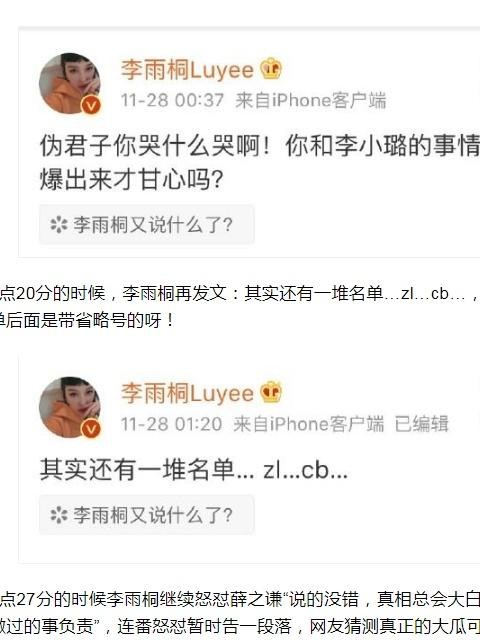480x640 pixels.
Task: Click the orange verified V badge on the 00:37 post avatar
Action: [x=91, y=106]
